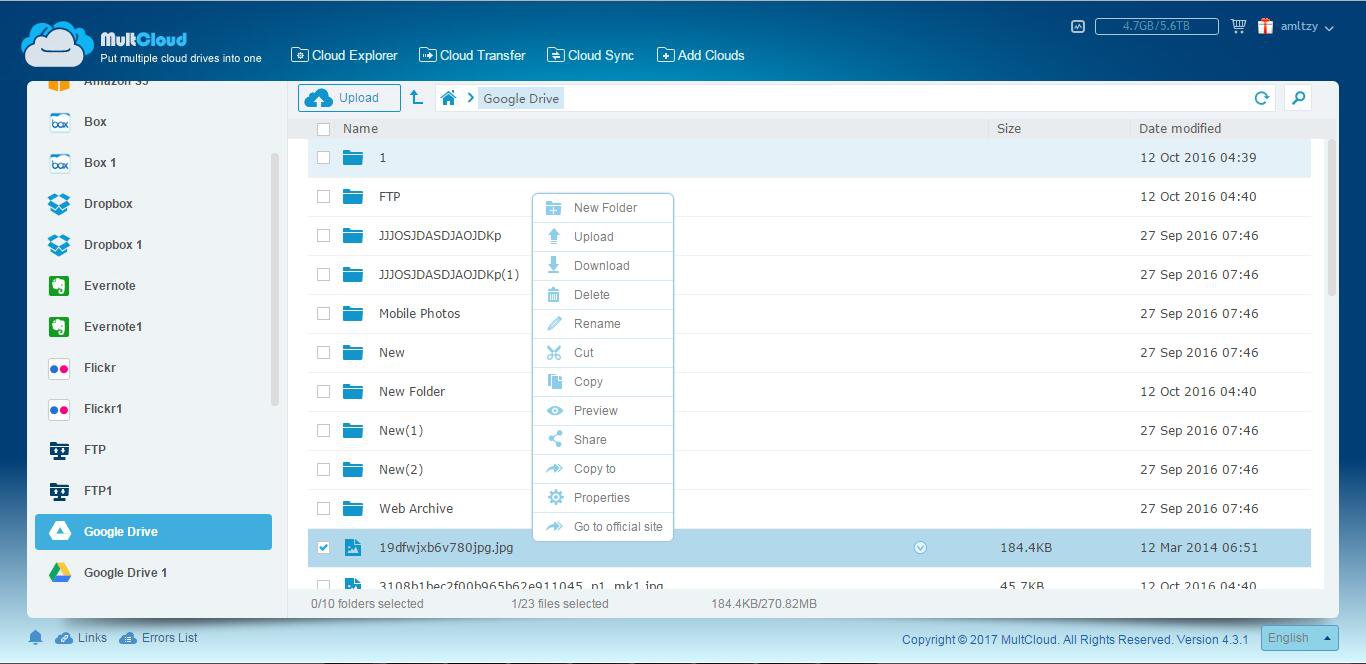
Task: Check the box for JJJOSJDASDJAOJDKp folder
Action: [x=323, y=236]
